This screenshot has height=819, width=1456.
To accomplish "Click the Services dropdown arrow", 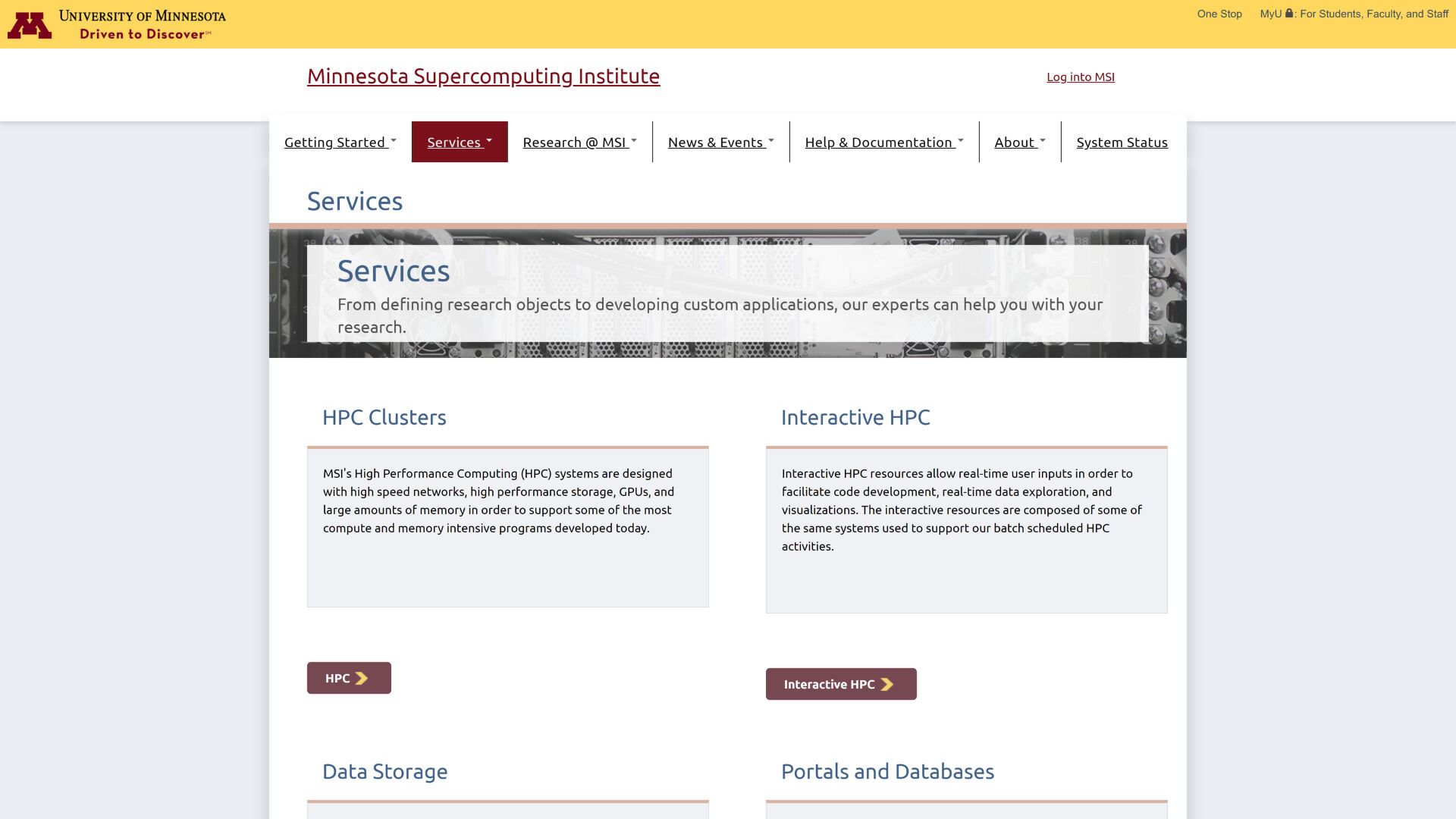I will tap(490, 140).
